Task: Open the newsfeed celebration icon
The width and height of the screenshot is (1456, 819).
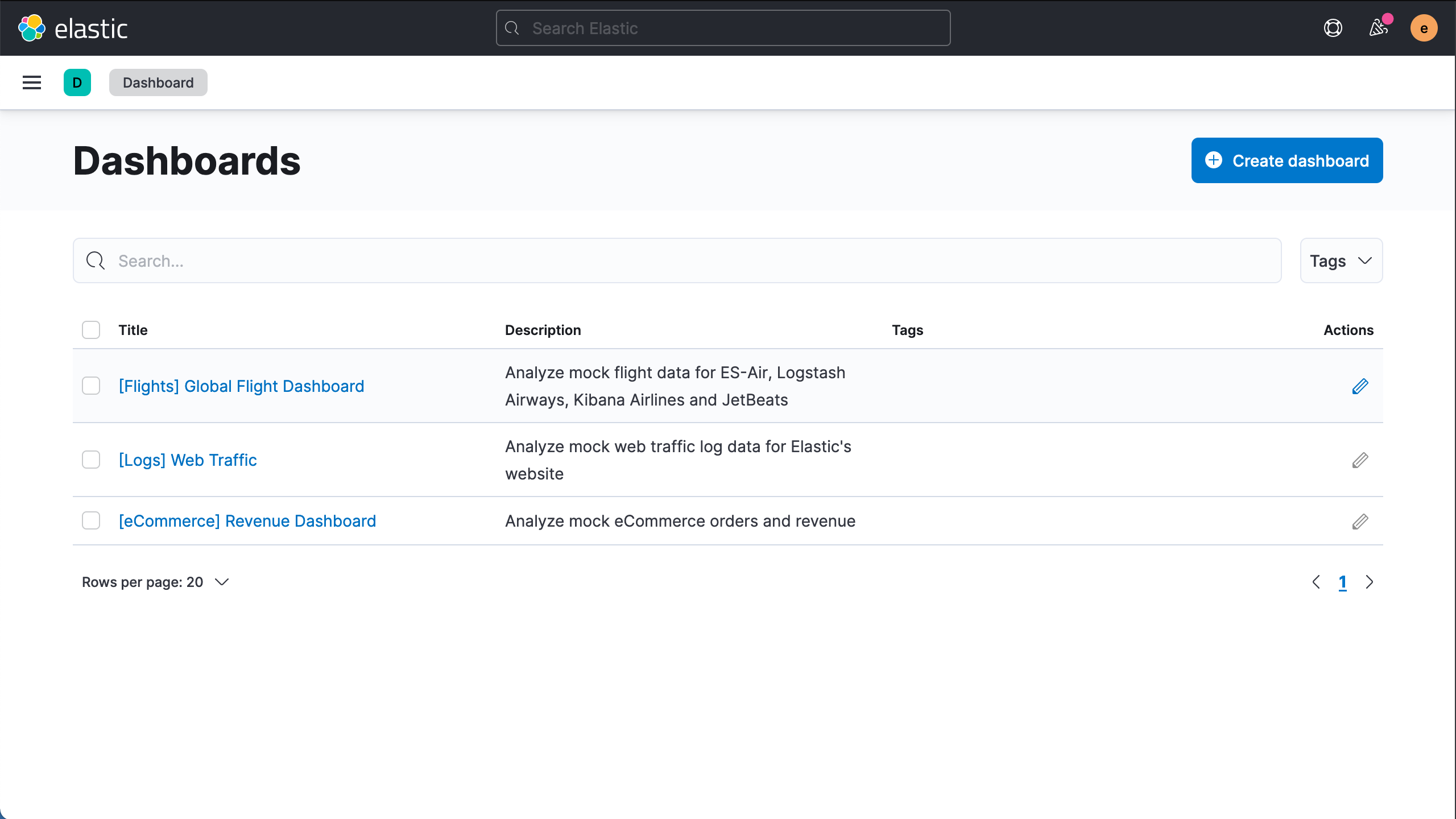Action: pyautogui.click(x=1378, y=28)
